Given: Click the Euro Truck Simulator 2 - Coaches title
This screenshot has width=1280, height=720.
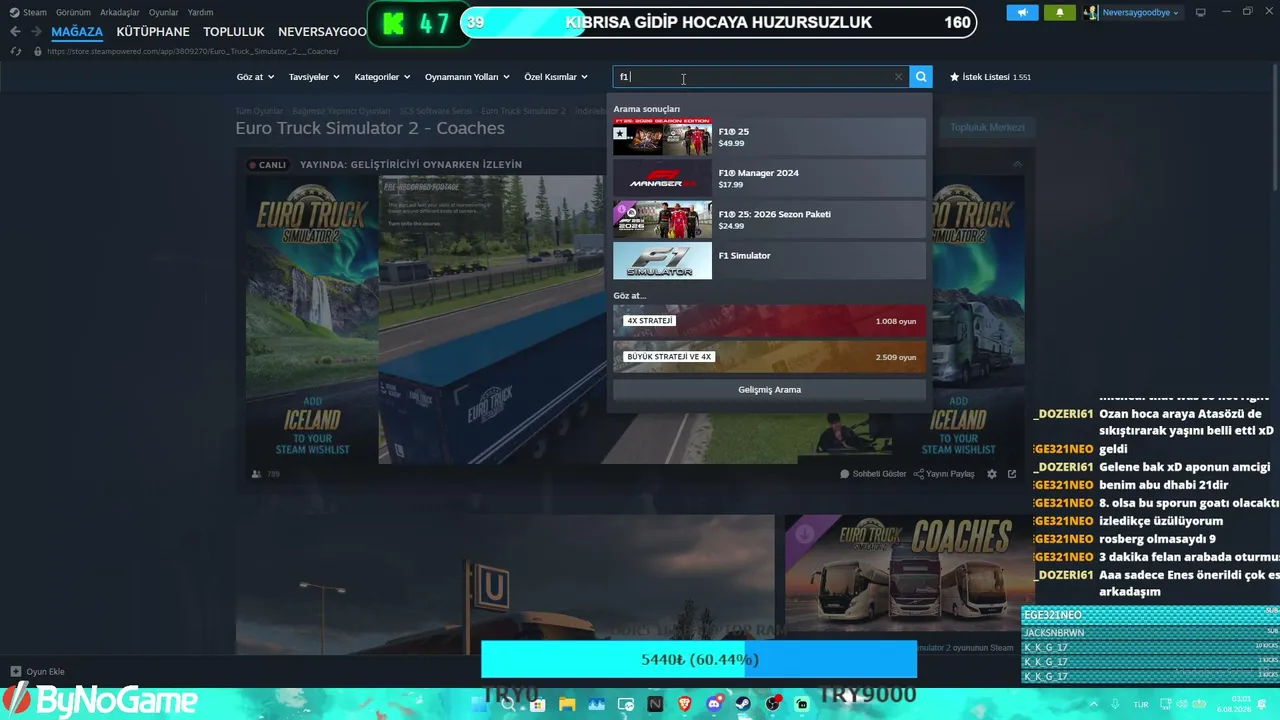Looking at the screenshot, I should click(x=370, y=128).
